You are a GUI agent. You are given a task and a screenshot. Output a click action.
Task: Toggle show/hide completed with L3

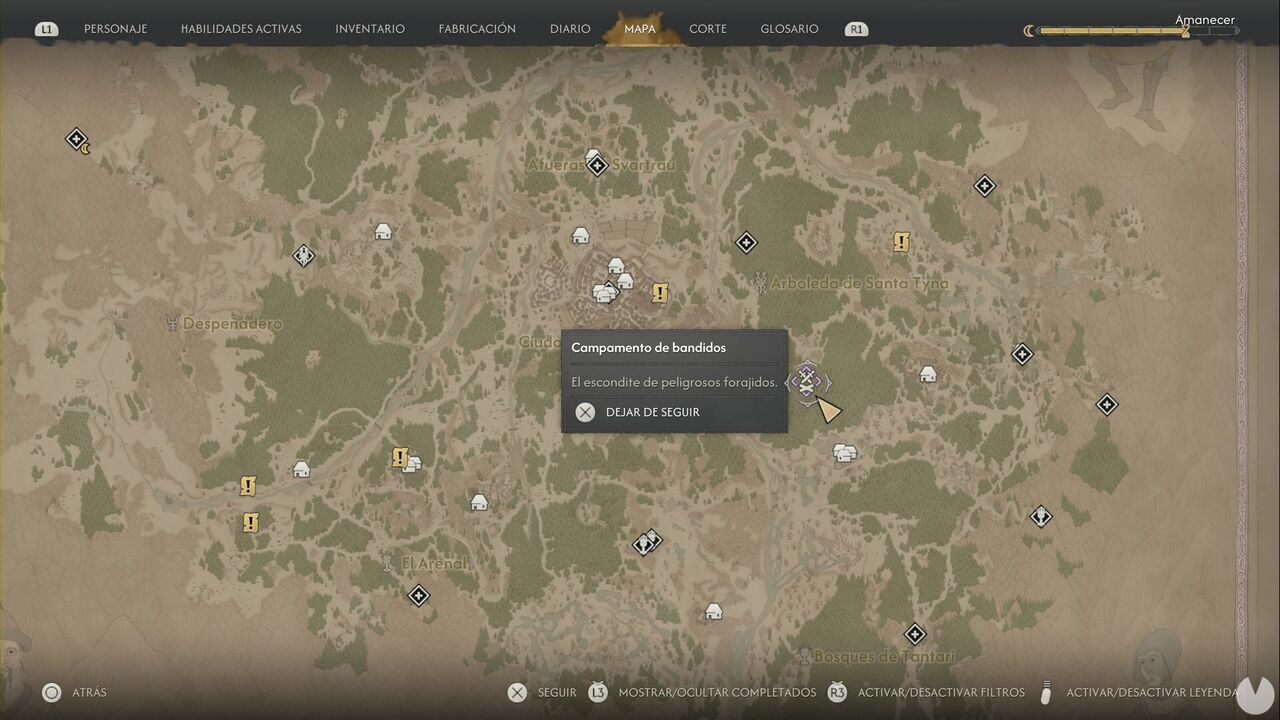click(701, 692)
